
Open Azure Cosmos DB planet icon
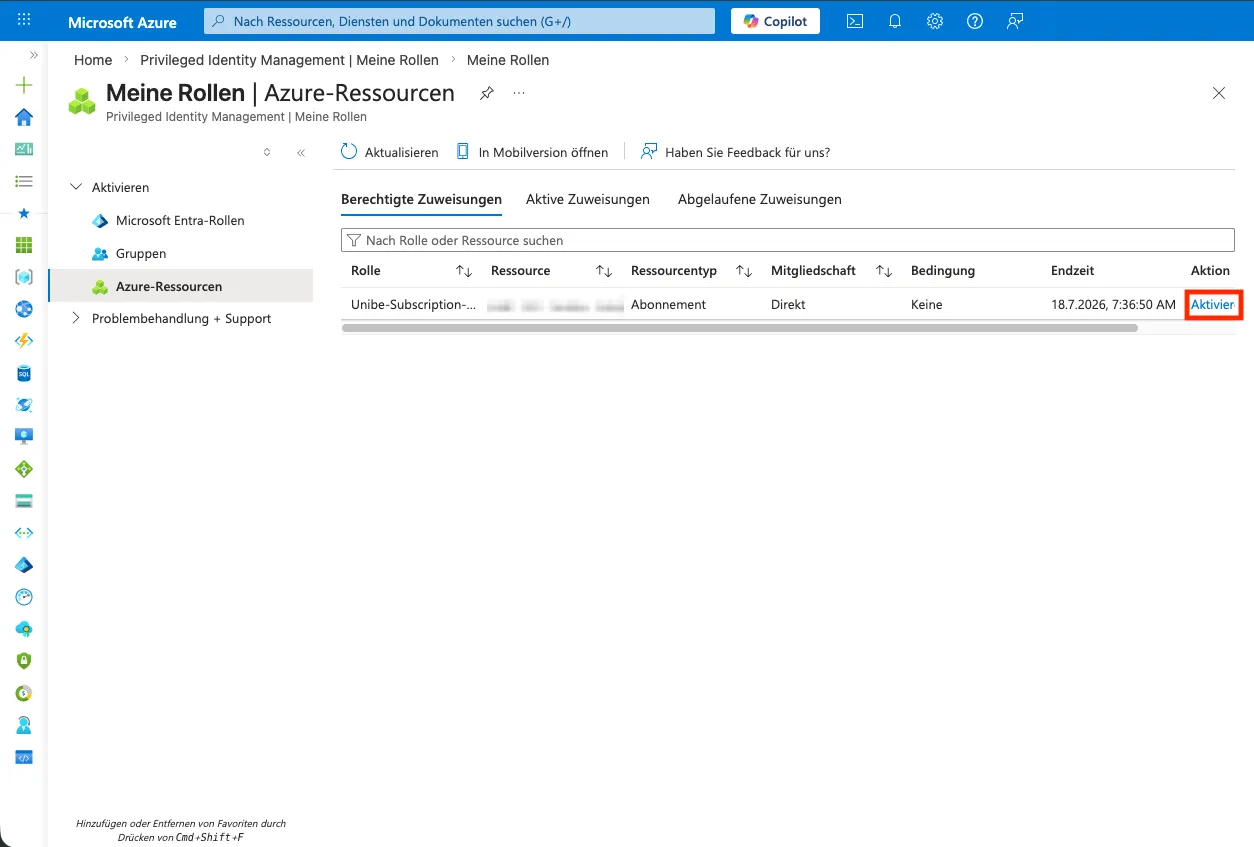tap(24, 405)
